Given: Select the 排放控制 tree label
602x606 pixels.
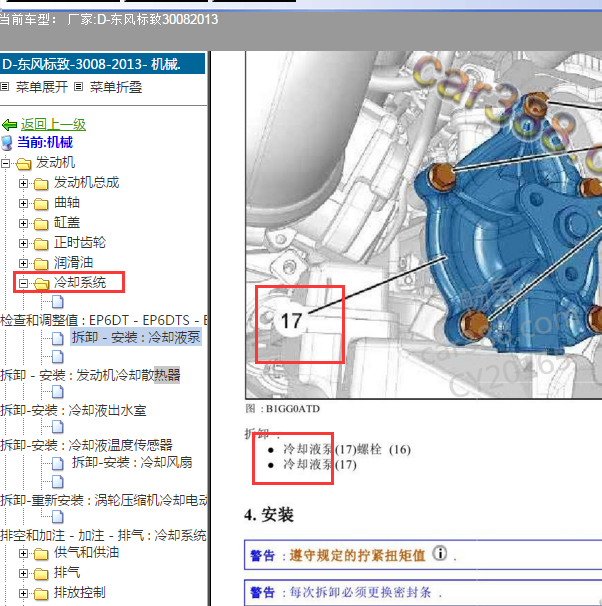Looking at the screenshot, I should coord(80,592).
